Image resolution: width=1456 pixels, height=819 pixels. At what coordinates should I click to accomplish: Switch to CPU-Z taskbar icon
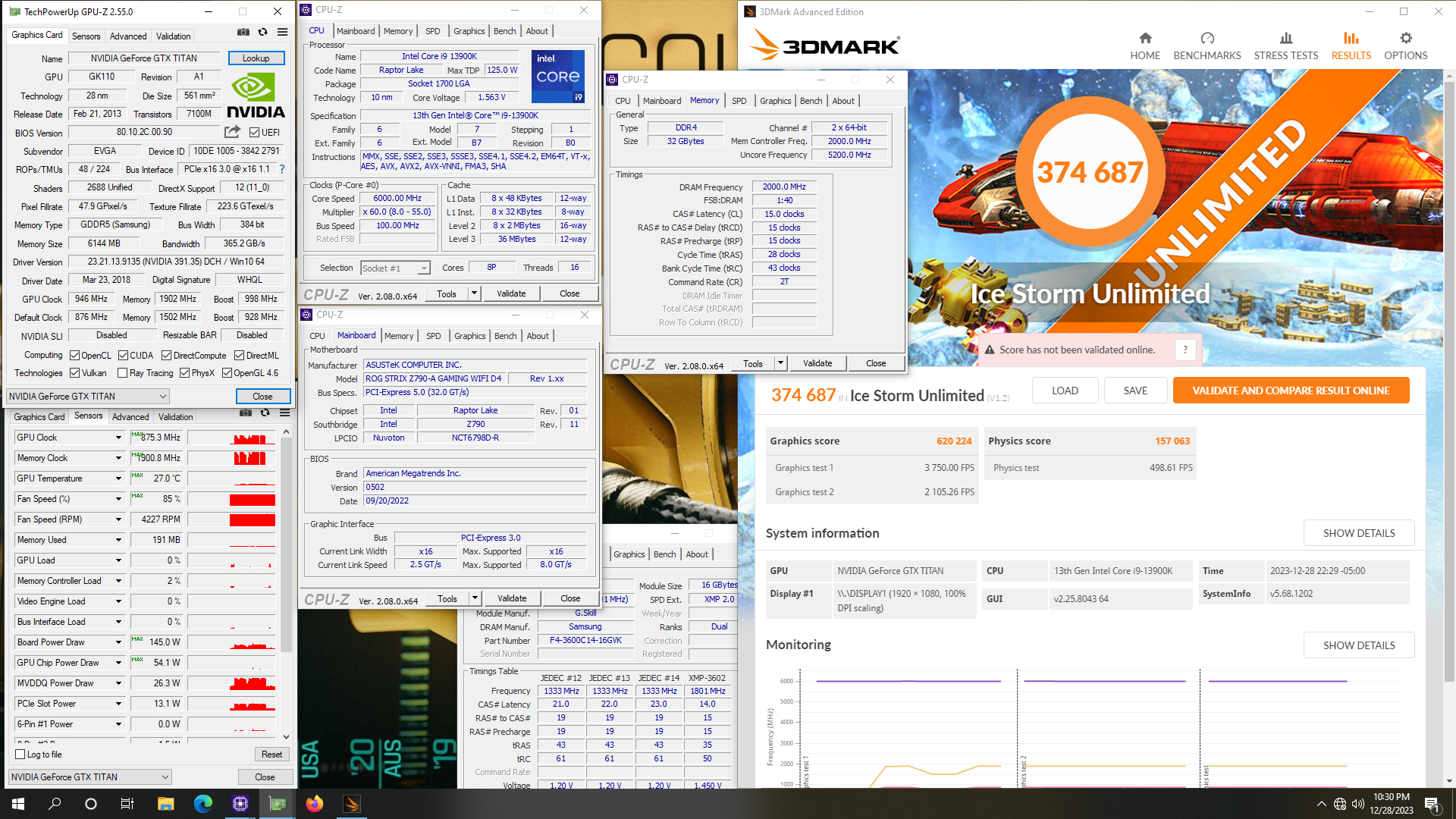(x=240, y=804)
